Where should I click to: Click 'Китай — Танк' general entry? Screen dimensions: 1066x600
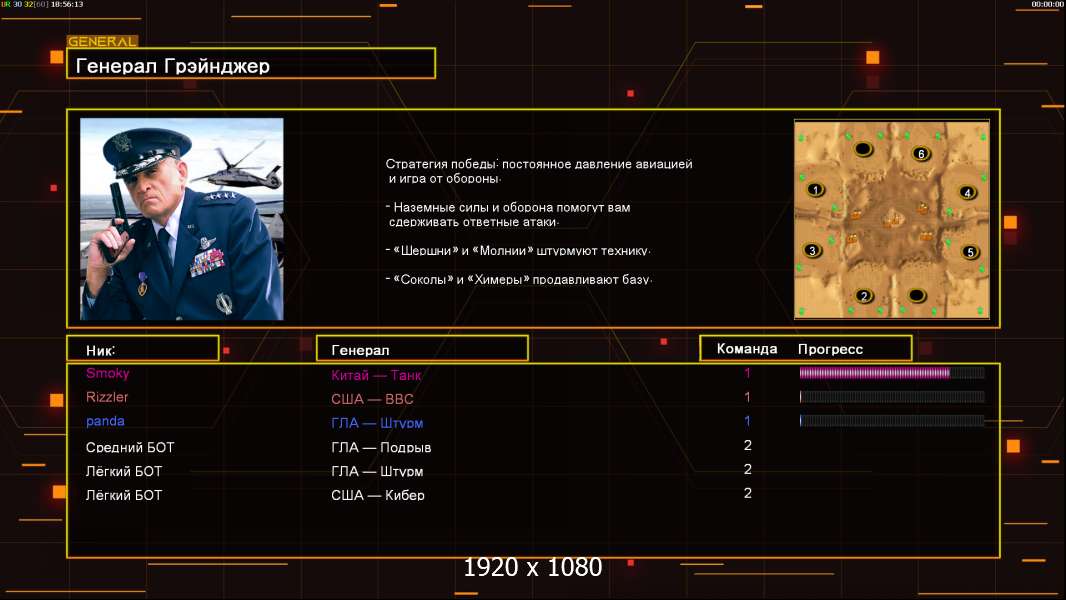[376, 375]
